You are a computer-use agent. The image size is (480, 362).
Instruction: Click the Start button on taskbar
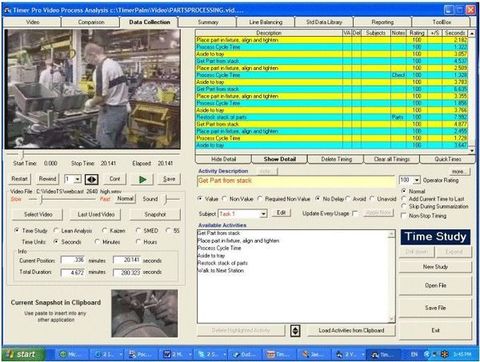point(23,354)
